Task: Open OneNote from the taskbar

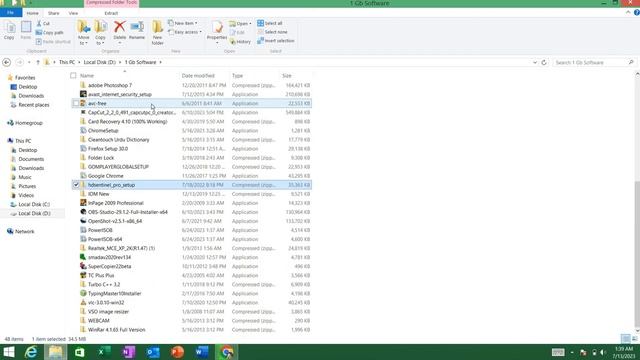Action: pyautogui.click(x=129, y=352)
